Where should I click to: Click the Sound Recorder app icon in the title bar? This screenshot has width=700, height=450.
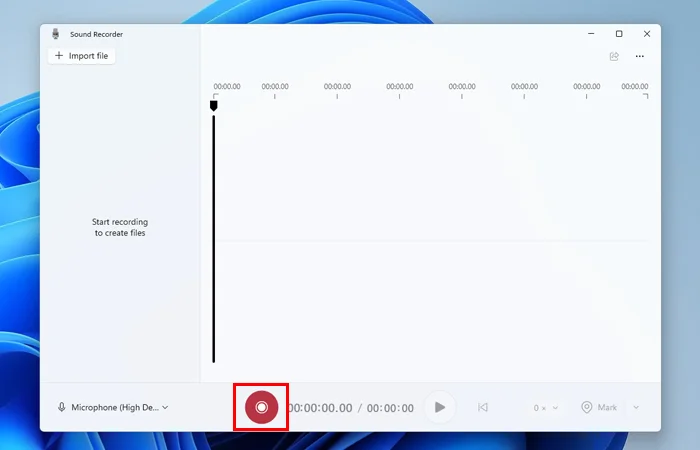(x=55, y=34)
